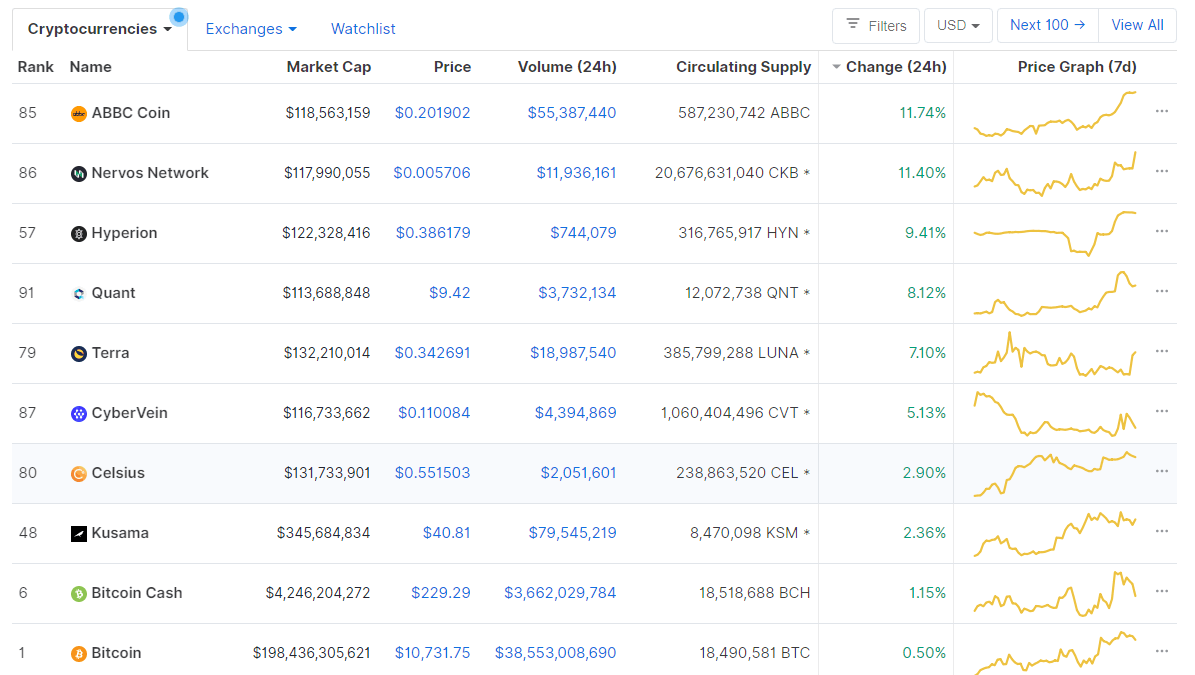The height and width of the screenshot is (675, 1195).
Task: Open the Nervos Network name link
Action: [150, 173]
